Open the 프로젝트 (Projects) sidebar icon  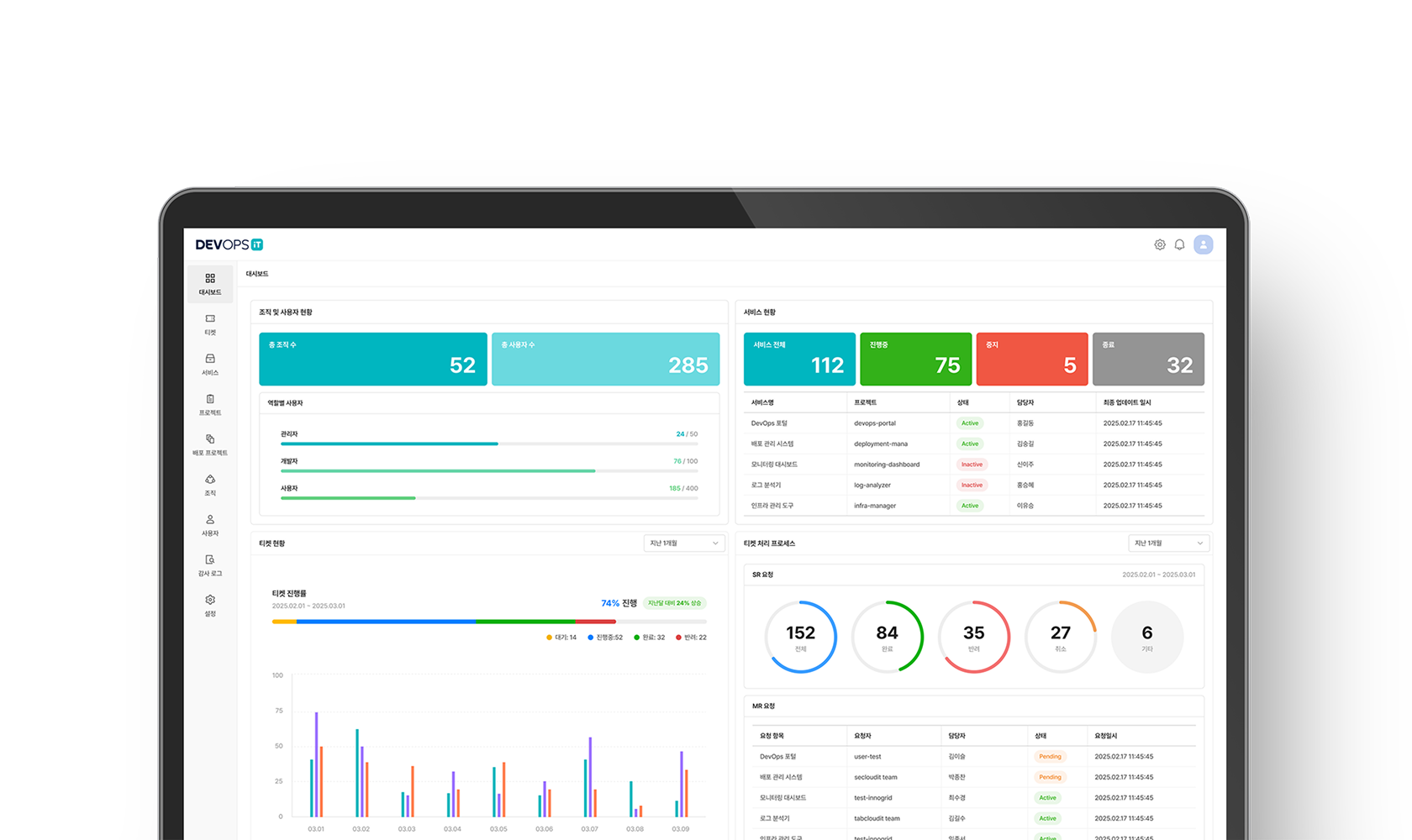210,405
